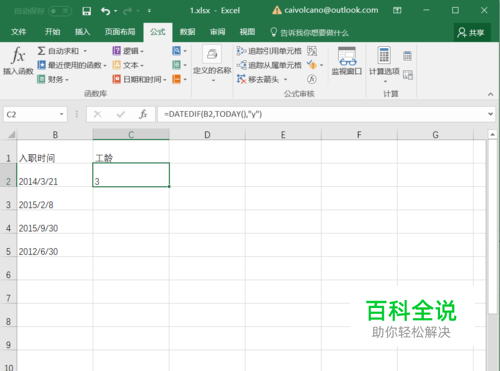
Task: Open Defined Names 定义的名称 menu
Action: point(212,64)
